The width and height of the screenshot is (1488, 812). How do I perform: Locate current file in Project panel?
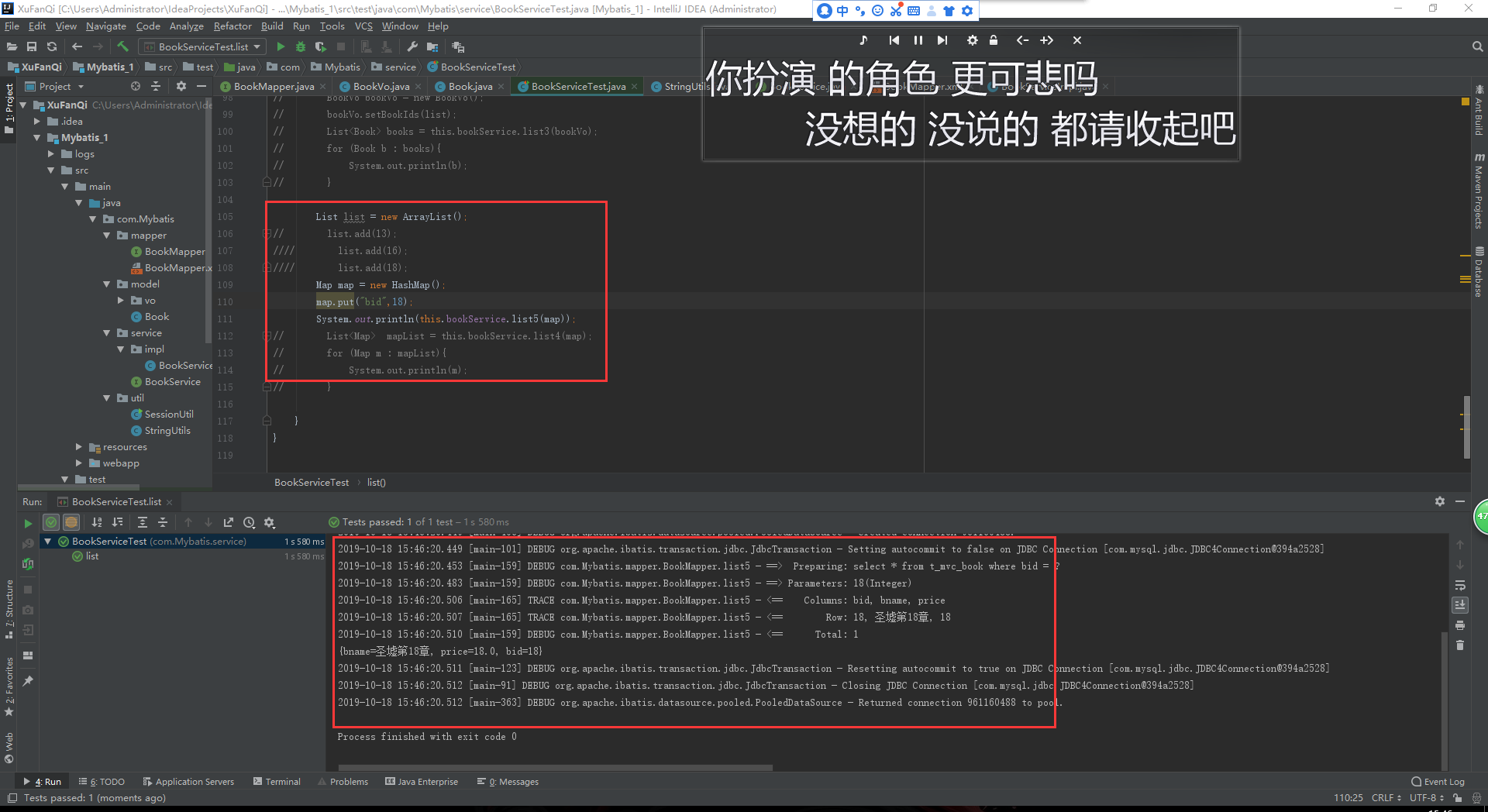click(136, 86)
